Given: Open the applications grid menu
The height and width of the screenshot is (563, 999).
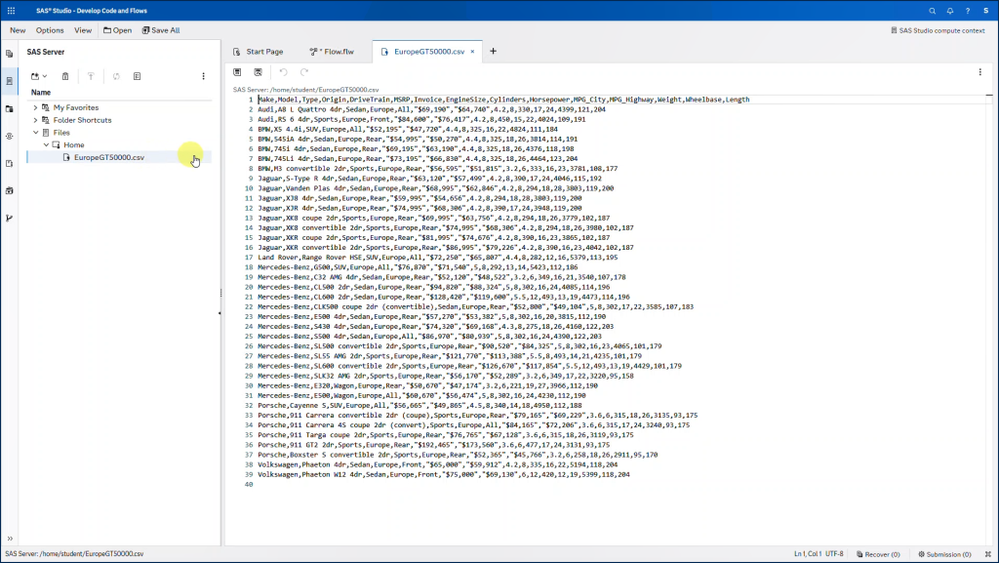Looking at the screenshot, I should click(11, 11).
